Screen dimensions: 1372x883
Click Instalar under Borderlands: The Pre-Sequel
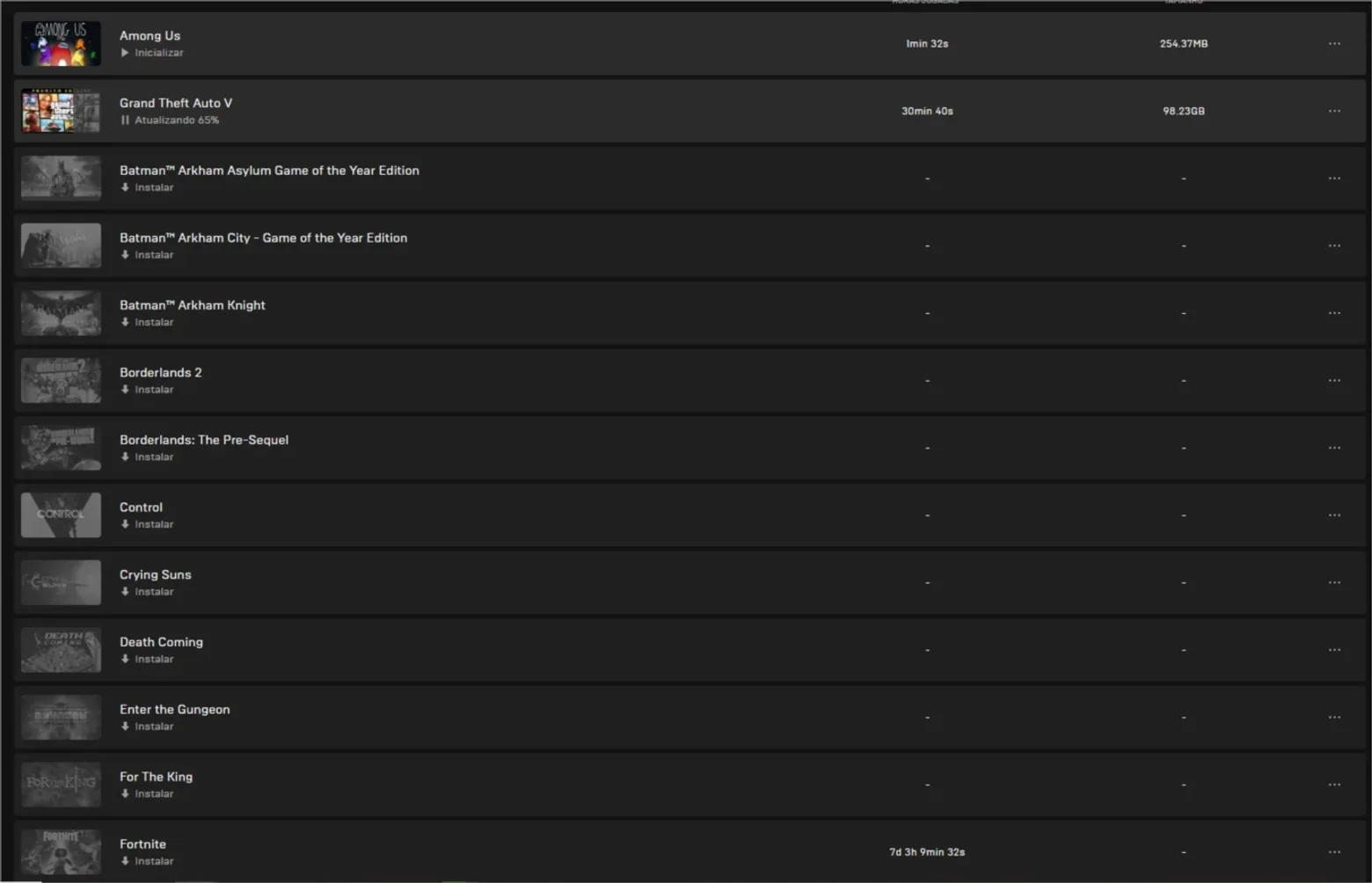[x=147, y=457]
